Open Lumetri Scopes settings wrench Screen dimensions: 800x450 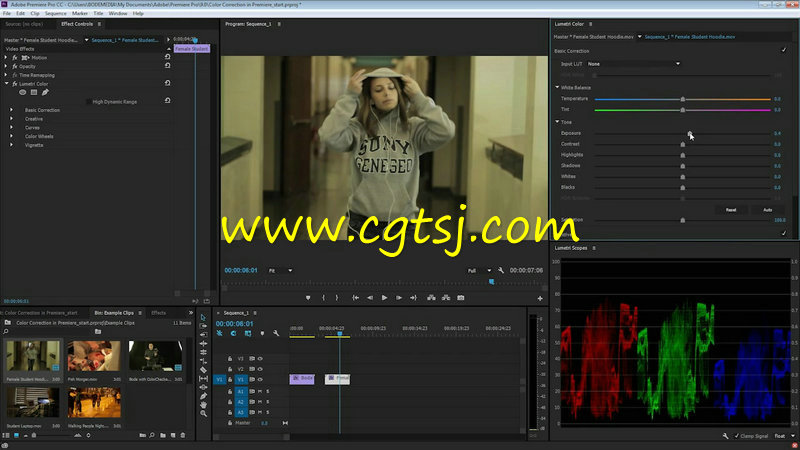[x=725, y=436]
